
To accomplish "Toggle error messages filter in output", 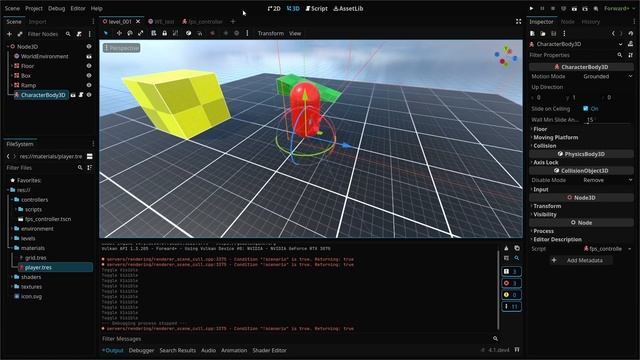I will click(511, 283).
